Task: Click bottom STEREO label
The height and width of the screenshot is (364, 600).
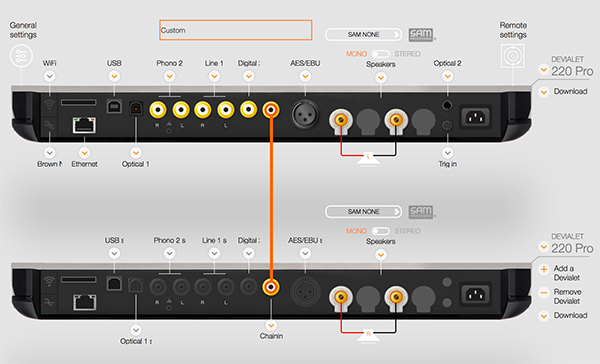Action: pos(407,231)
